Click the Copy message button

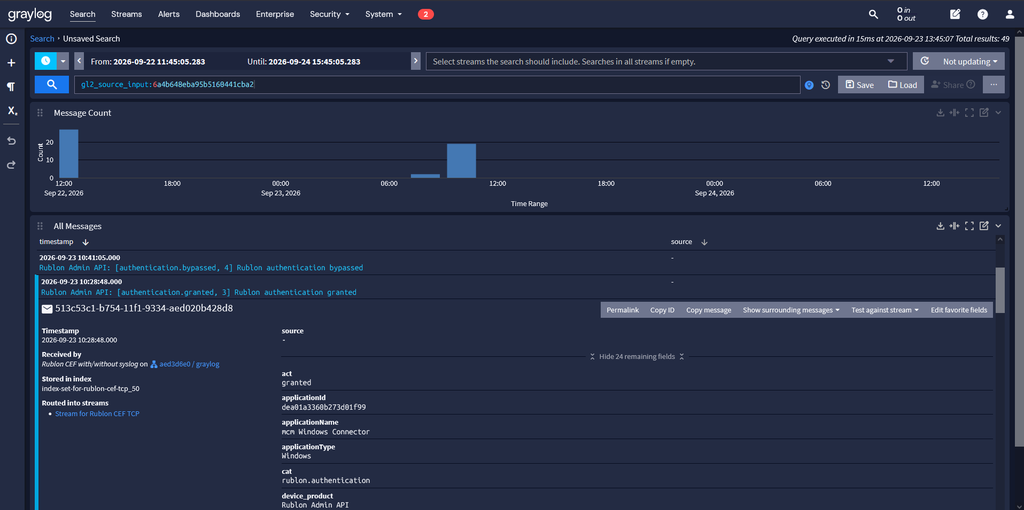coord(709,310)
